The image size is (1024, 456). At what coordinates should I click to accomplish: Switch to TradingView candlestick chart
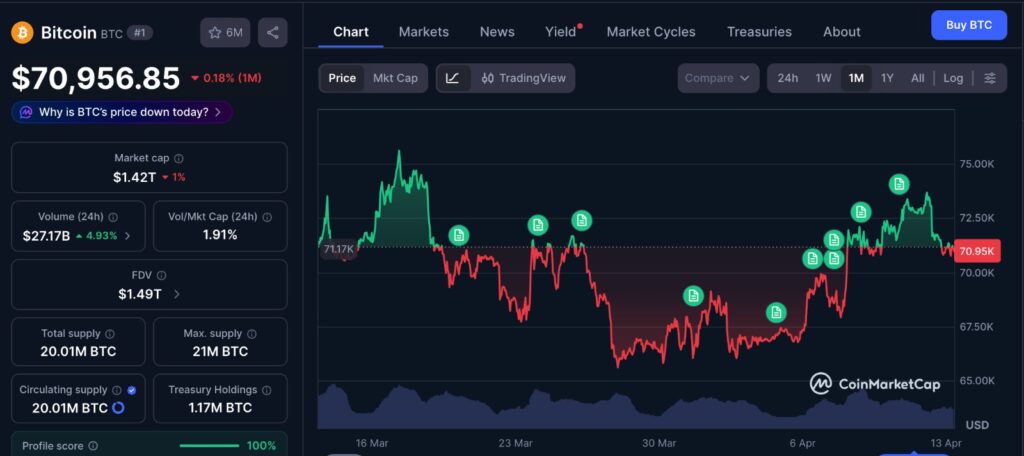click(x=523, y=78)
